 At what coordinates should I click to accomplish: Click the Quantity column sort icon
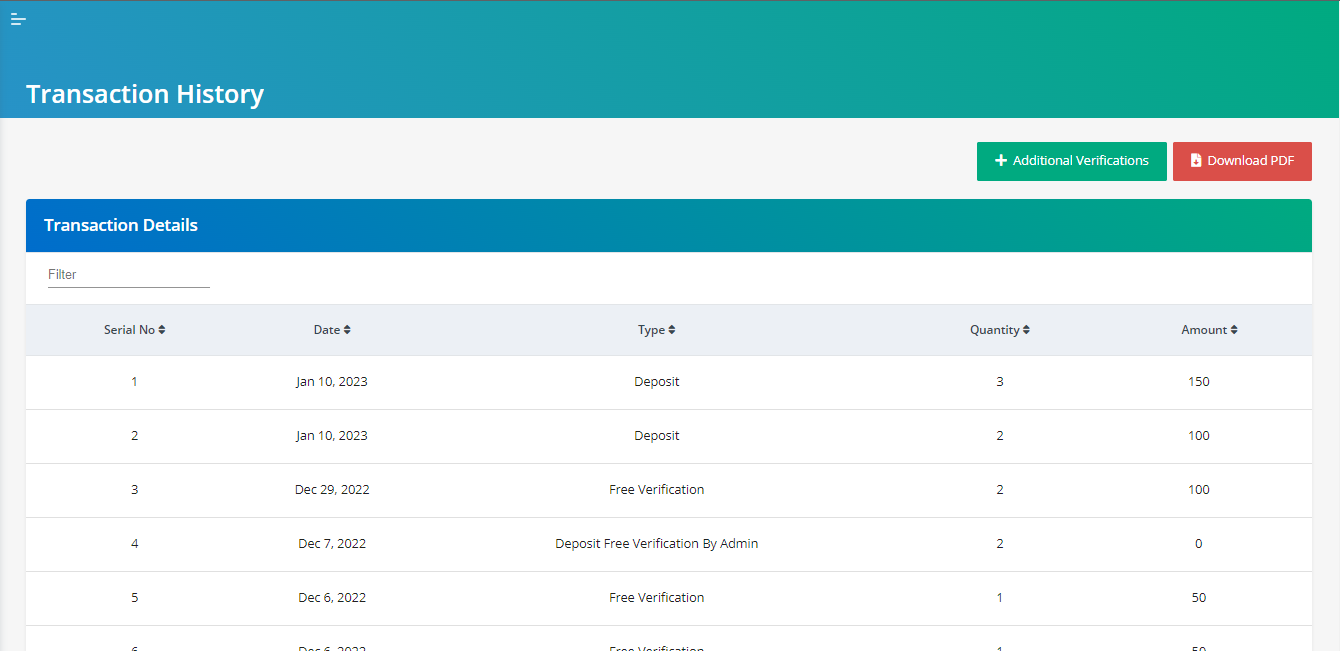tap(1026, 330)
